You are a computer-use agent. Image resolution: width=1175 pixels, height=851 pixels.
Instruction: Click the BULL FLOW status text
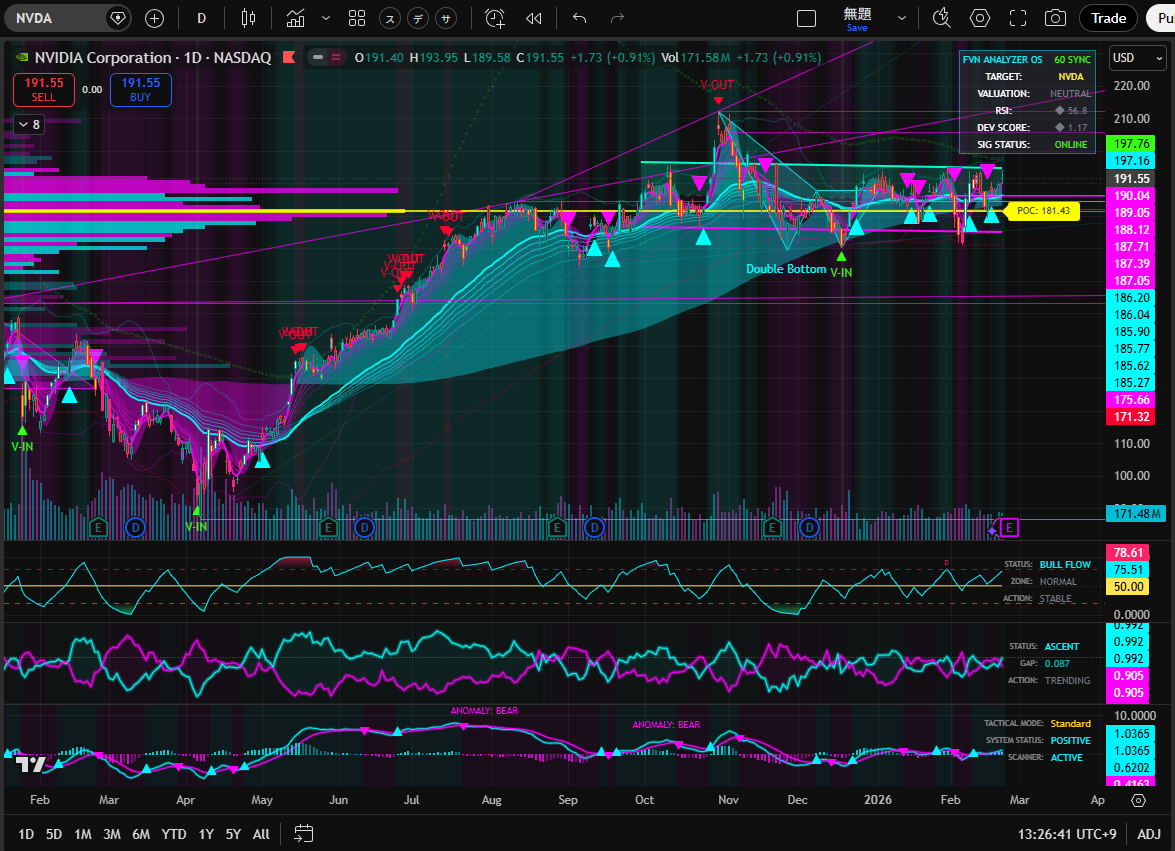pyautogui.click(x=1065, y=565)
